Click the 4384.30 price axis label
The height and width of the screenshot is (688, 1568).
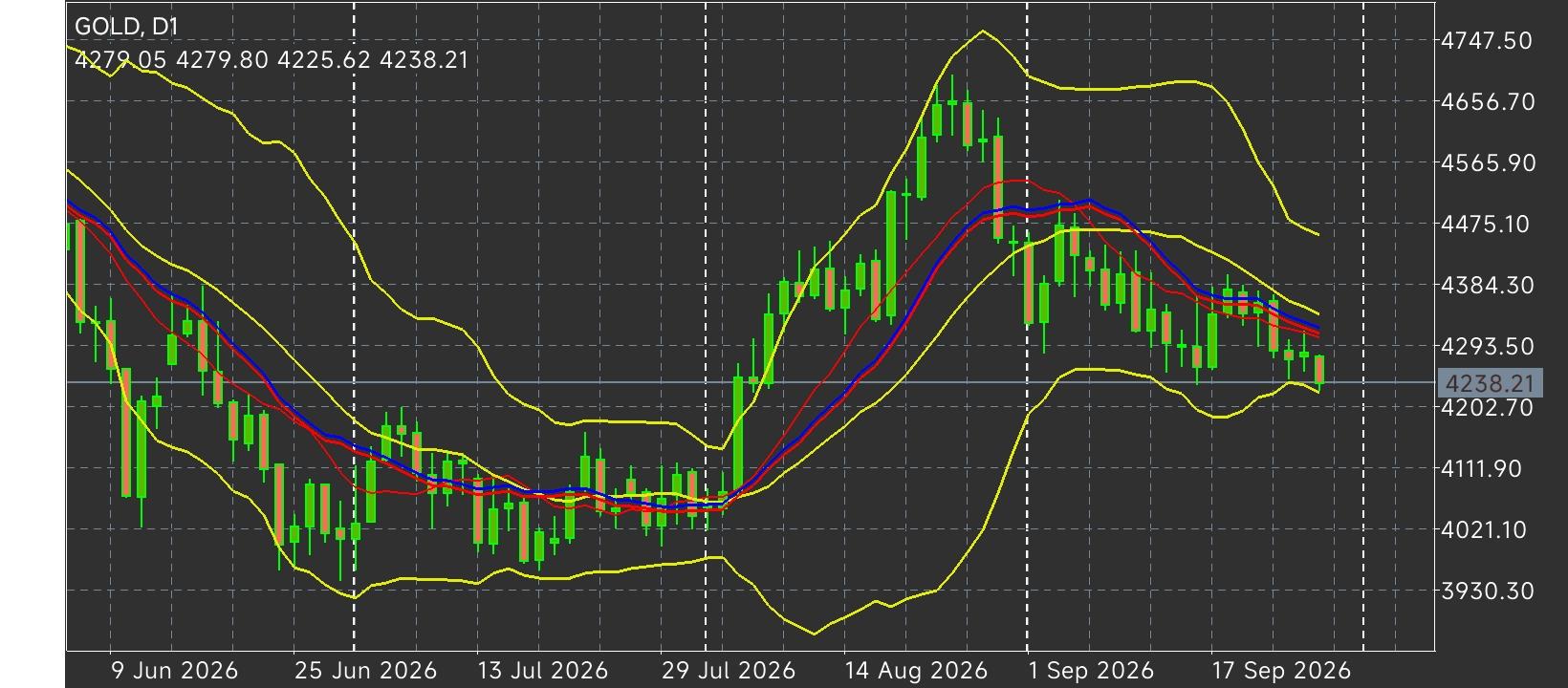pyautogui.click(x=1487, y=285)
